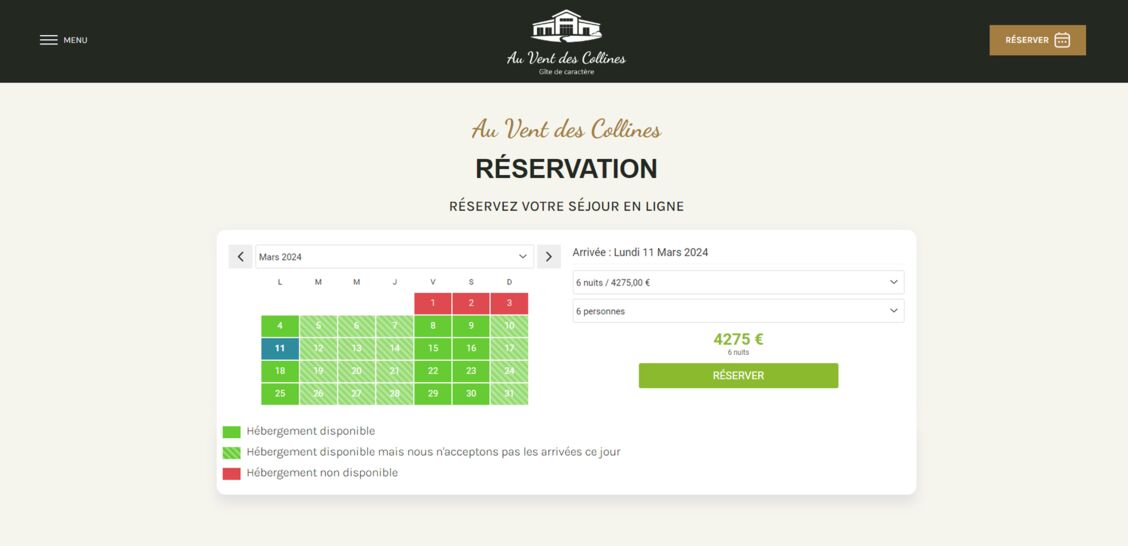Select the highlighted March 11 date
This screenshot has width=1128, height=546.
point(280,349)
